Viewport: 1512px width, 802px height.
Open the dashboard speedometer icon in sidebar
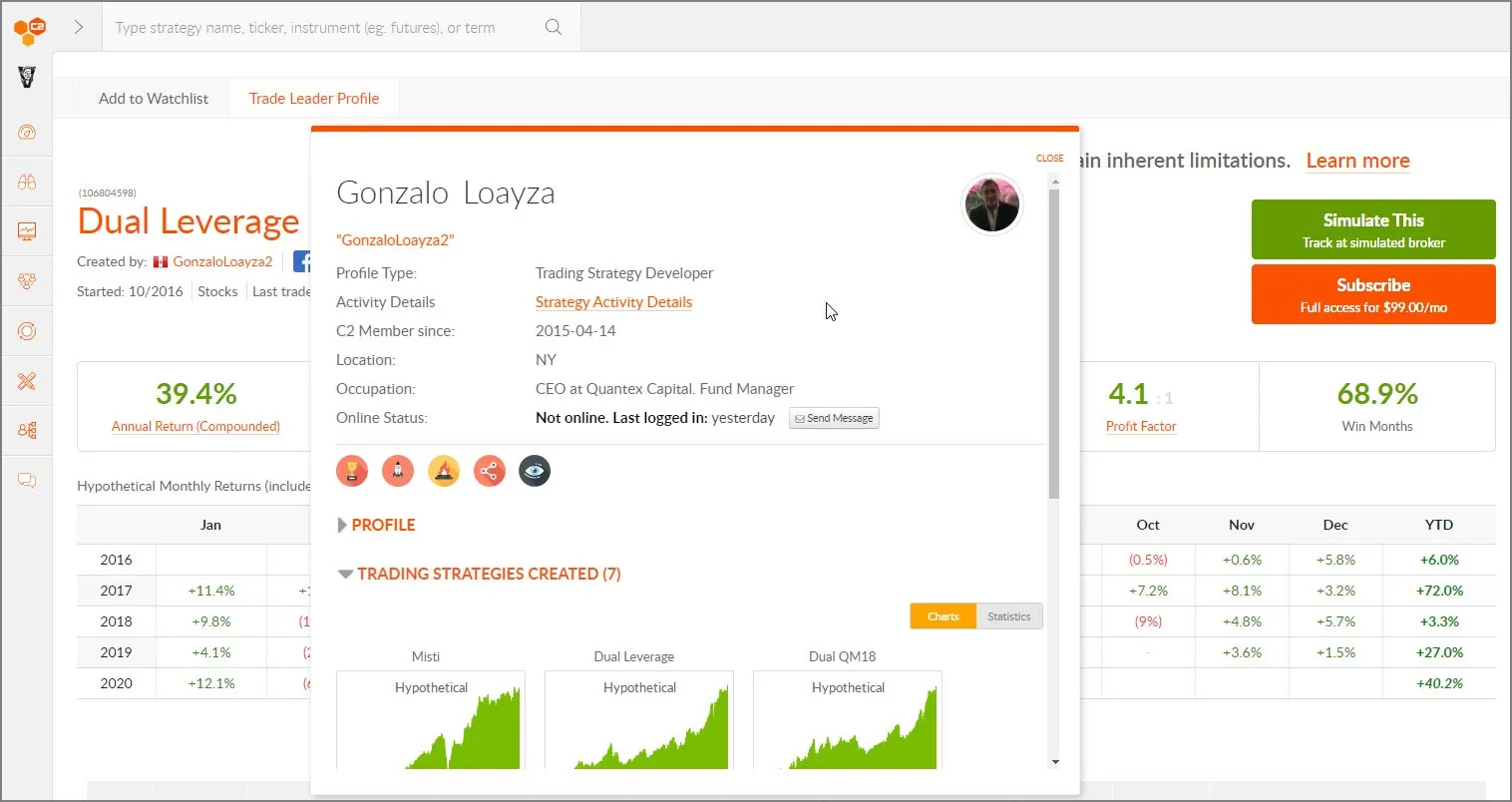coord(28,133)
